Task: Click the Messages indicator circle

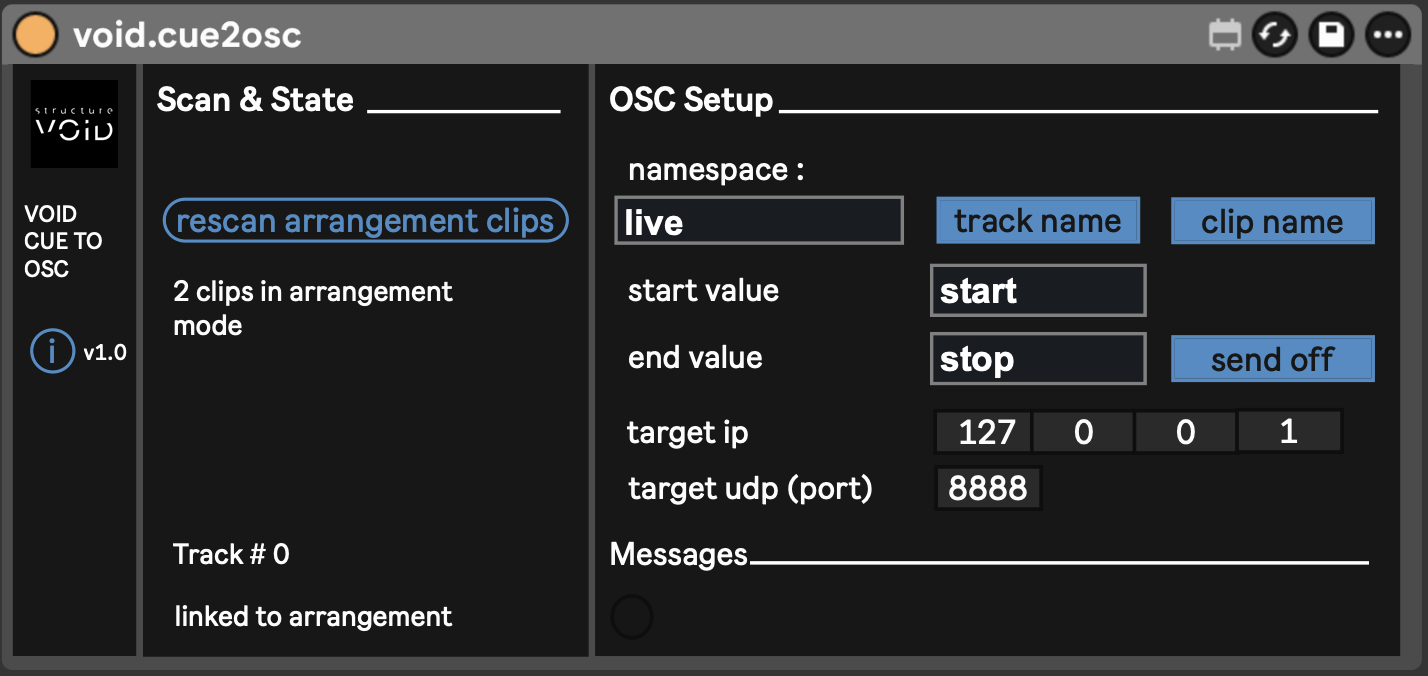Action: point(632,617)
